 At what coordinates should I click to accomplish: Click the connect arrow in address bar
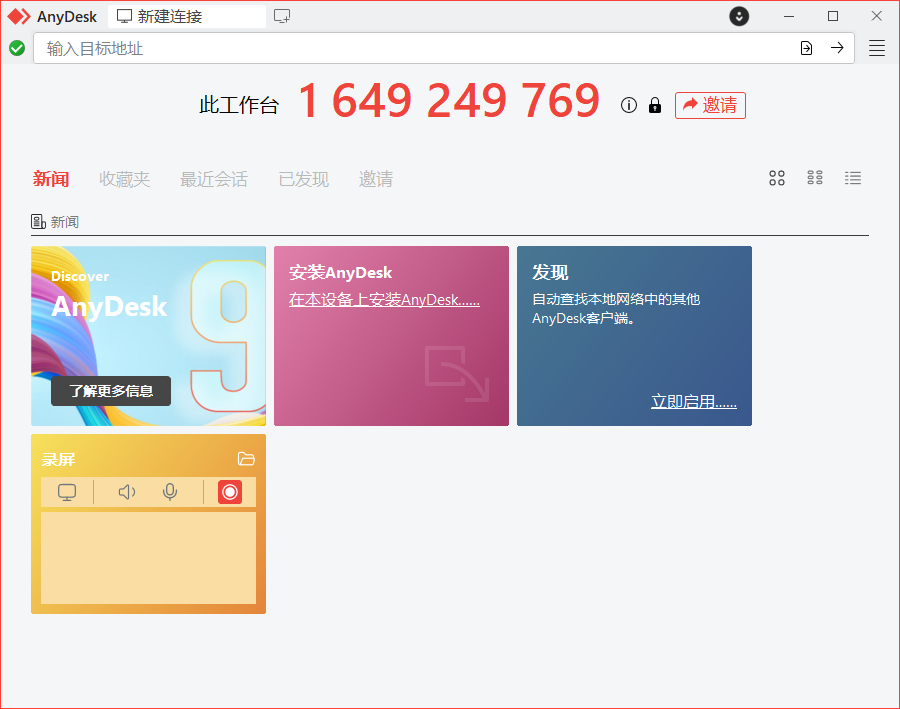click(x=837, y=48)
